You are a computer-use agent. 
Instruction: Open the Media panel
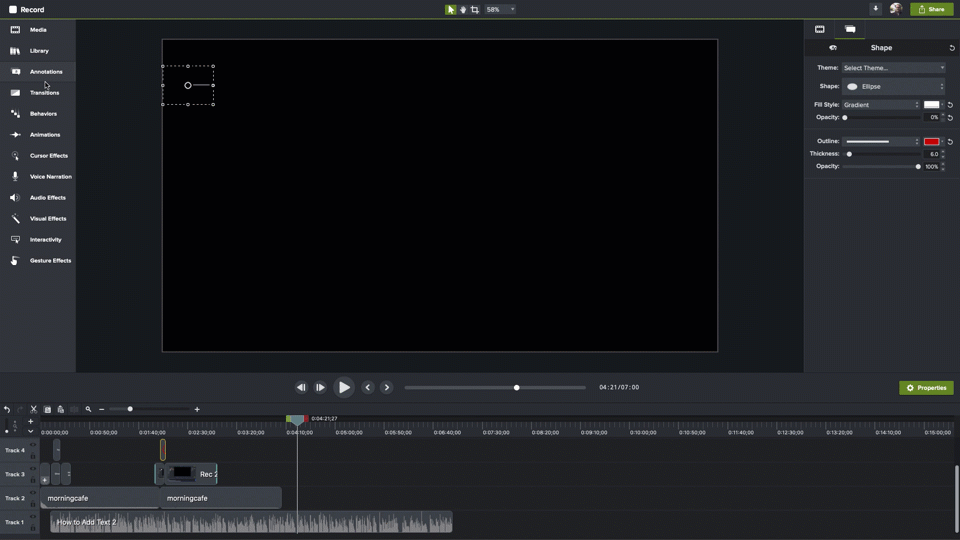(x=37, y=29)
